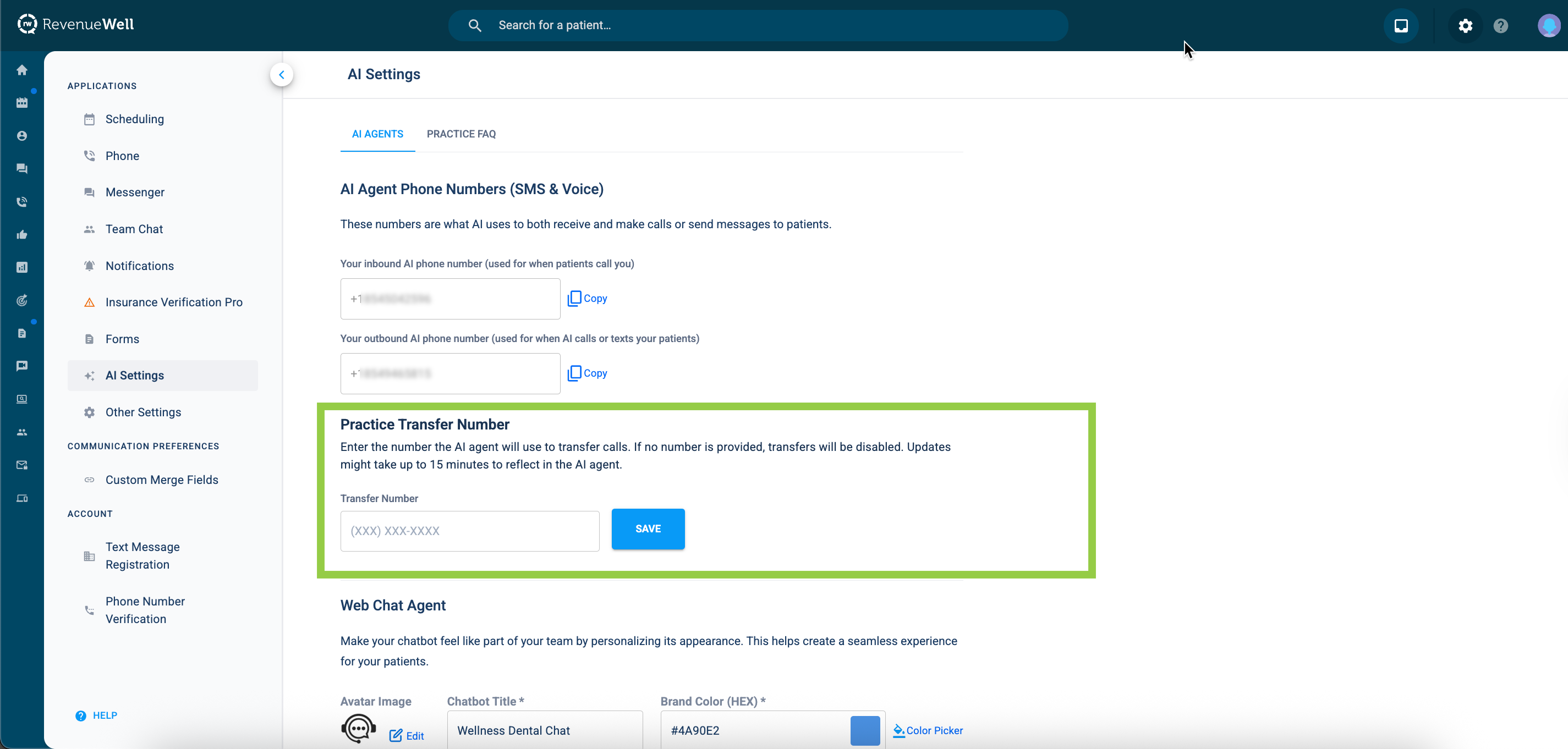Open the help question mark icon in header
Viewport: 1568px width, 749px height.
tap(1500, 25)
